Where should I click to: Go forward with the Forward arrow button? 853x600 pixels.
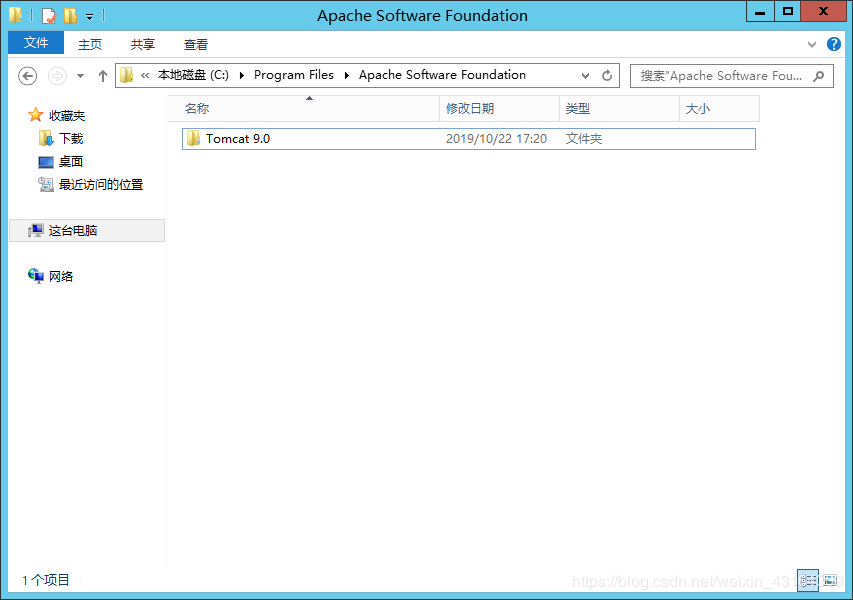click(57, 76)
